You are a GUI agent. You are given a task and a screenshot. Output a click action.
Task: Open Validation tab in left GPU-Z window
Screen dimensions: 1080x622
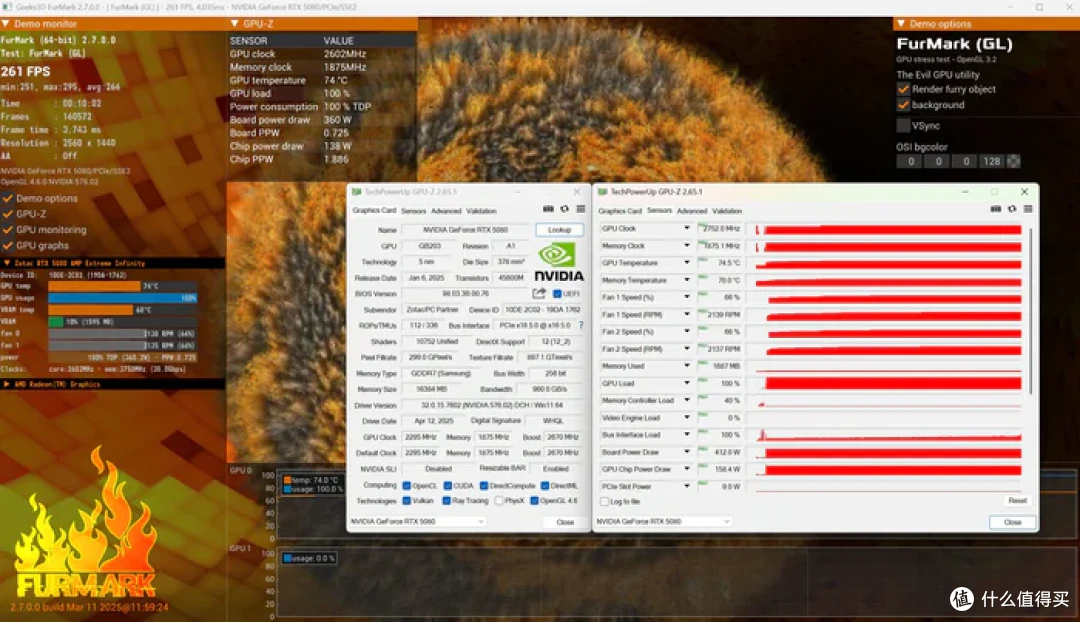point(481,211)
